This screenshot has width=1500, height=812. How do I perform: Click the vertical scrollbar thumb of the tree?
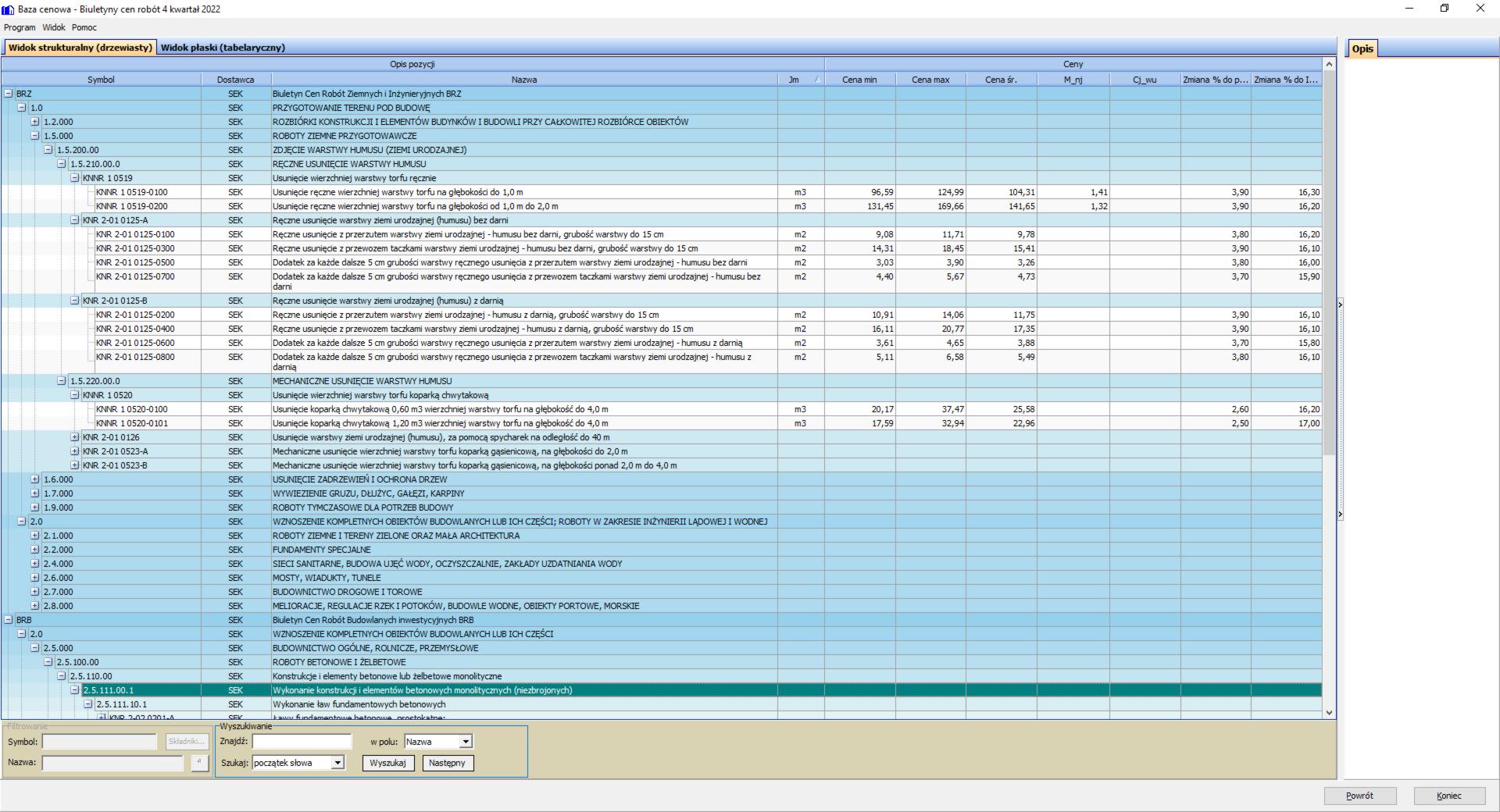pos(1330,263)
